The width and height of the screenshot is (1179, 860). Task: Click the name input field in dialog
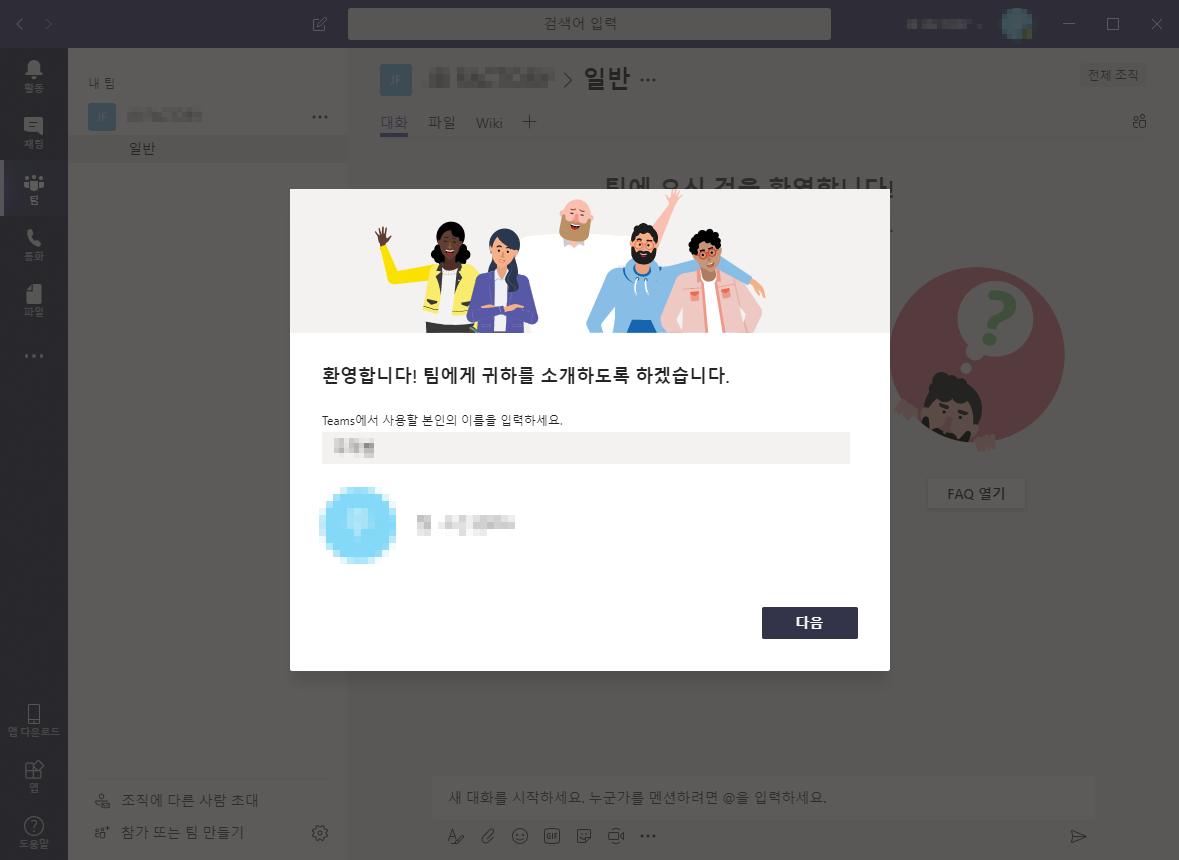(586, 448)
